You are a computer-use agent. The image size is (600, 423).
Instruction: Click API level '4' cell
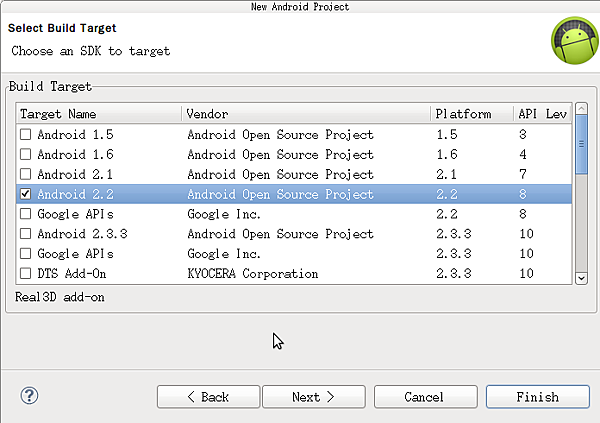523,154
